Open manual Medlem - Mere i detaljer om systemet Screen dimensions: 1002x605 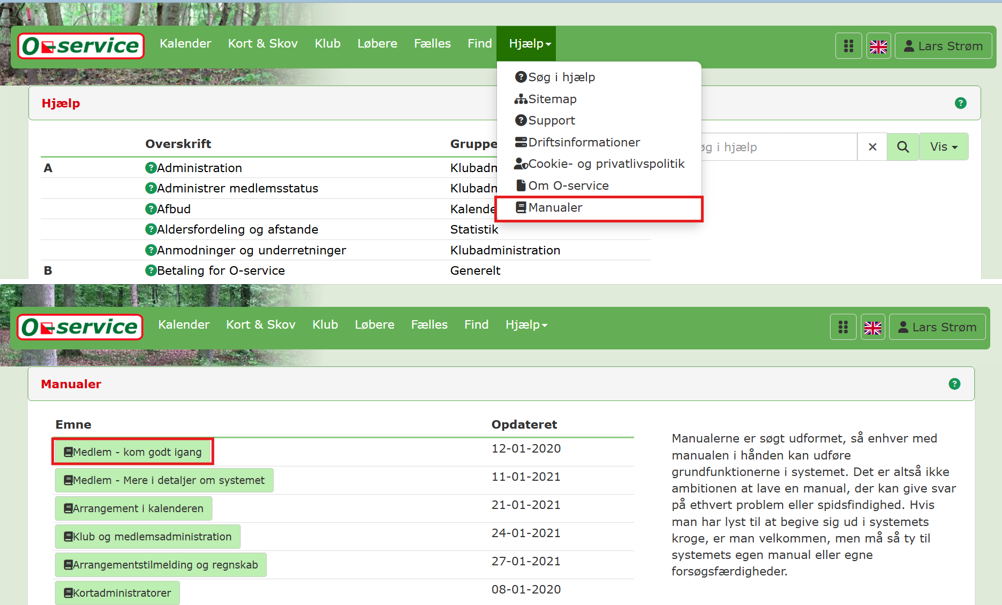click(x=164, y=480)
